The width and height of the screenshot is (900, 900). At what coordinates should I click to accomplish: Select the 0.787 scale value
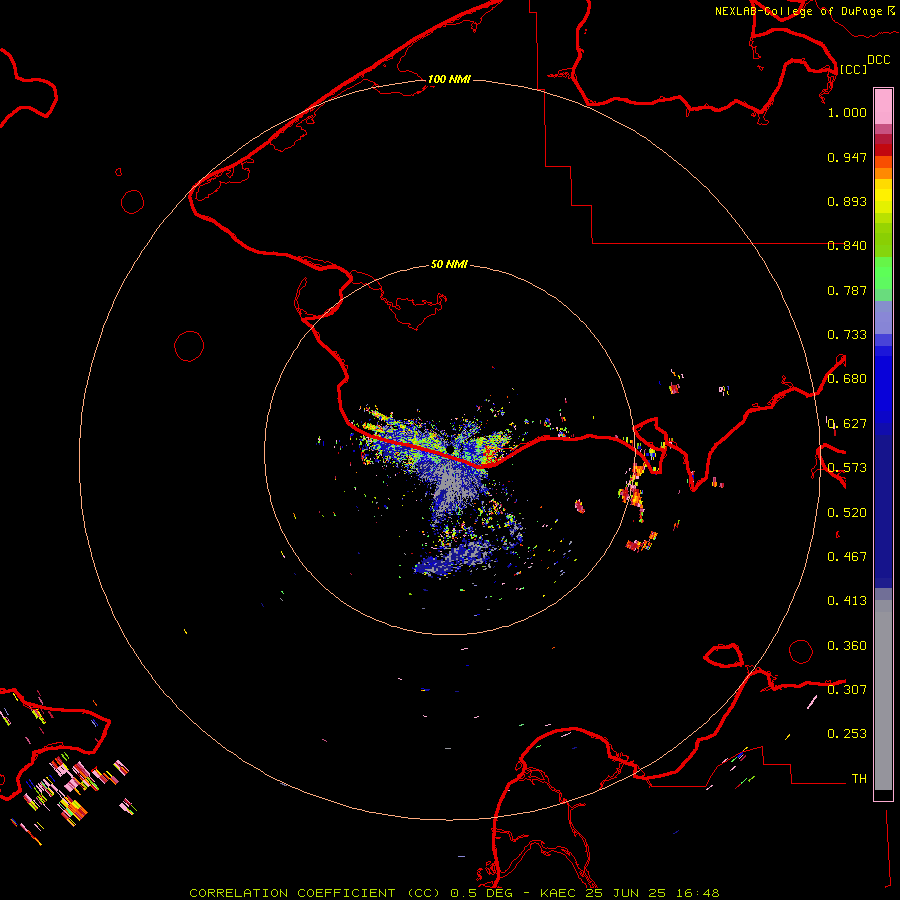pos(847,290)
